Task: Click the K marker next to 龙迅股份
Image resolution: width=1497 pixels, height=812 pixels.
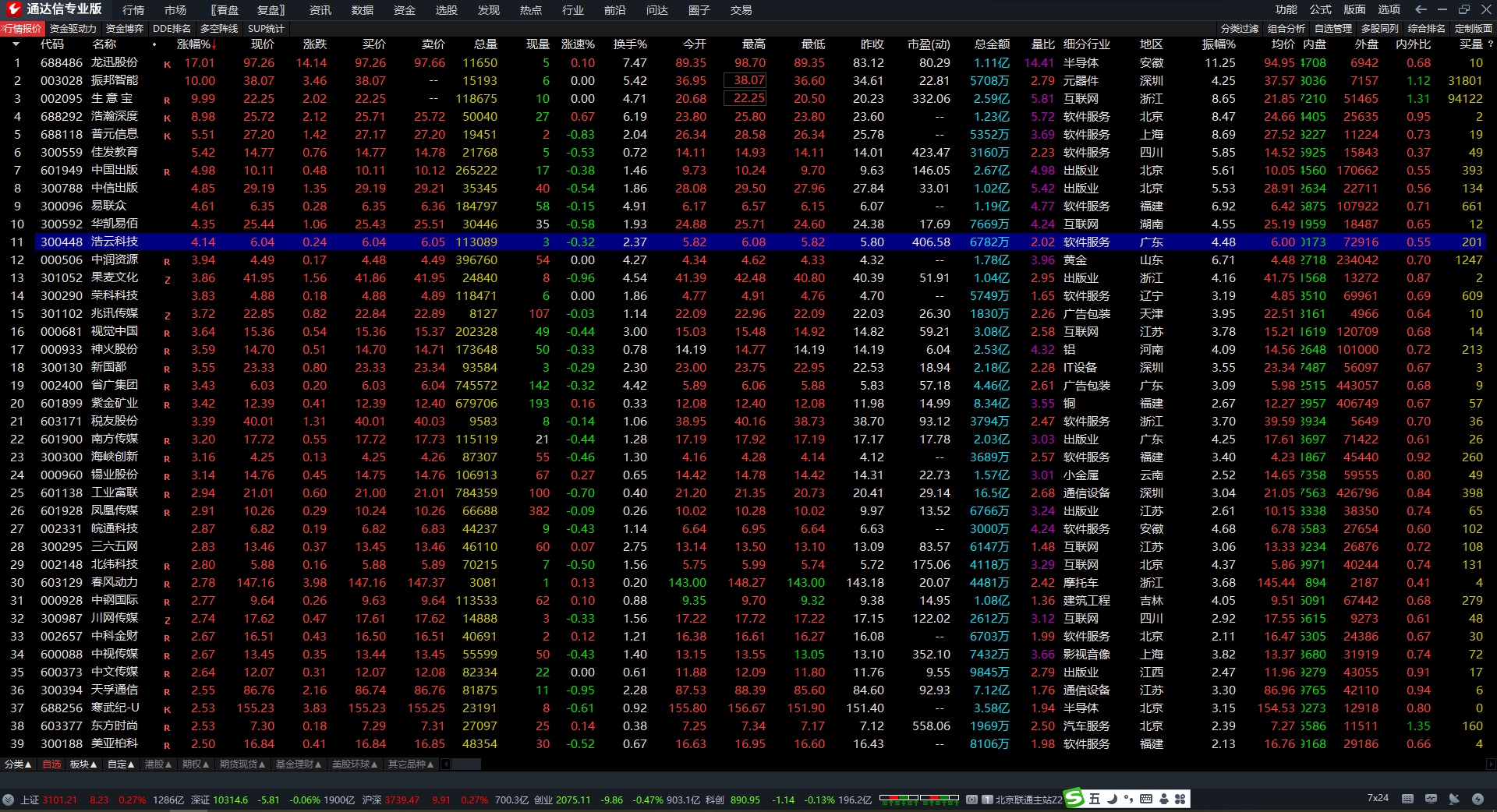Action: click(167, 65)
